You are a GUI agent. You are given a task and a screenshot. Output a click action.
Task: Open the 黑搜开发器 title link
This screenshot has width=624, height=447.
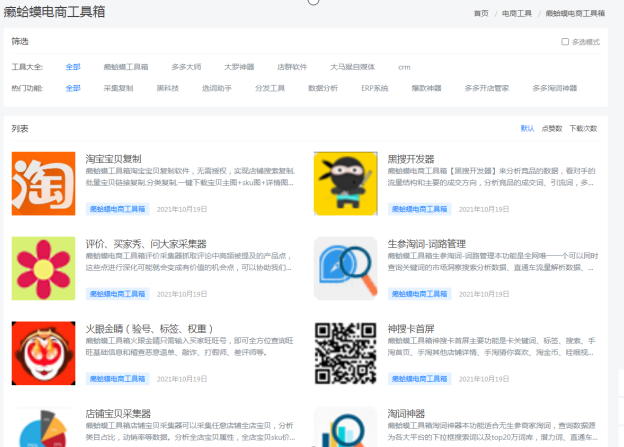pos(411,159)
